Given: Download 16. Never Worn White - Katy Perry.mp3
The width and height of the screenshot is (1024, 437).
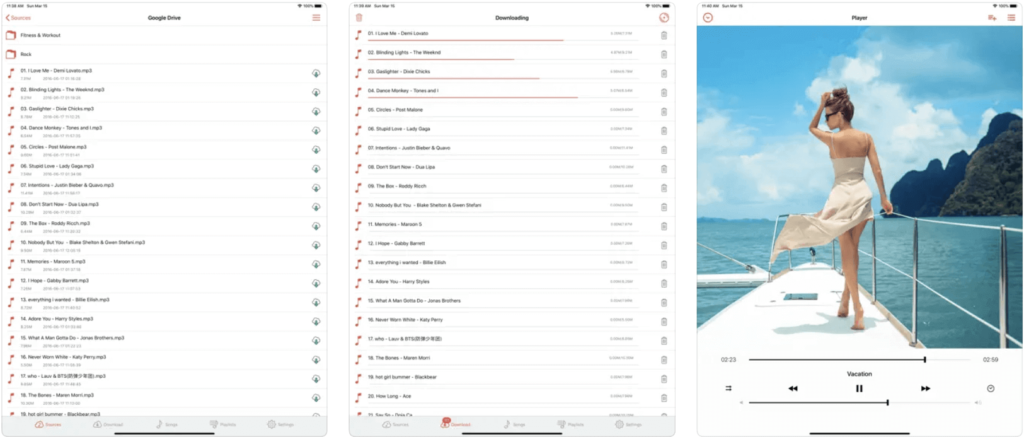Looking at the screenshot, I should (315, 360).
